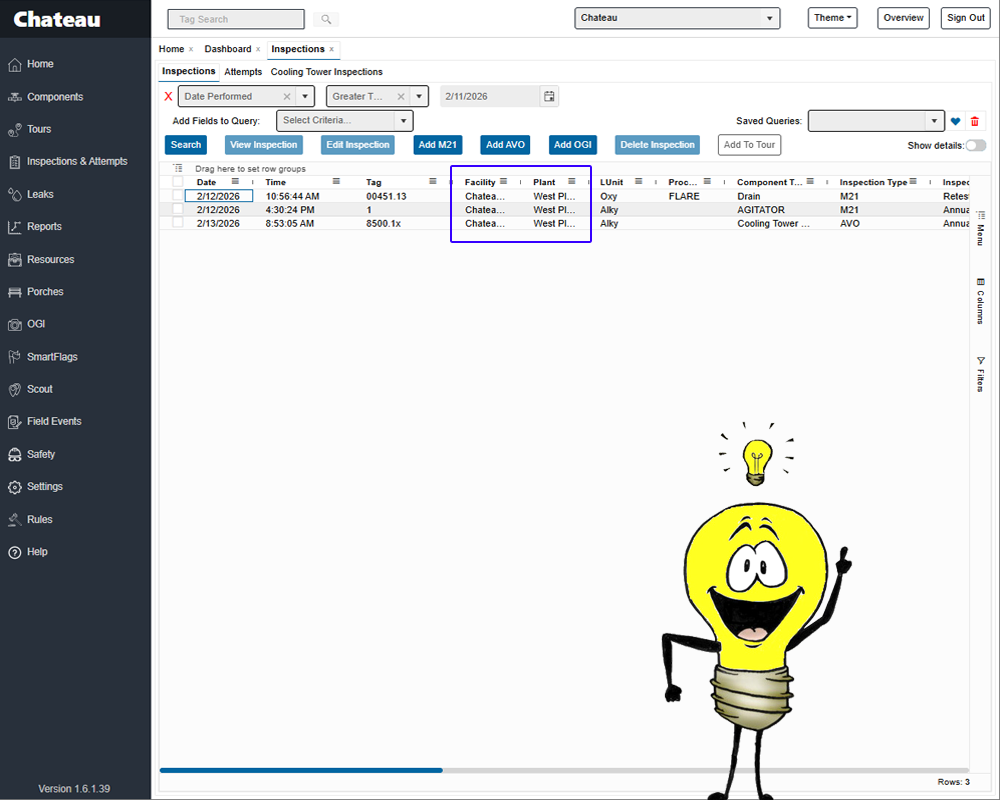Open the calendar picker beside the date filter
The width and height of the screenshot is (1000, 800).
pyautogui.click(x=549, y=96)
